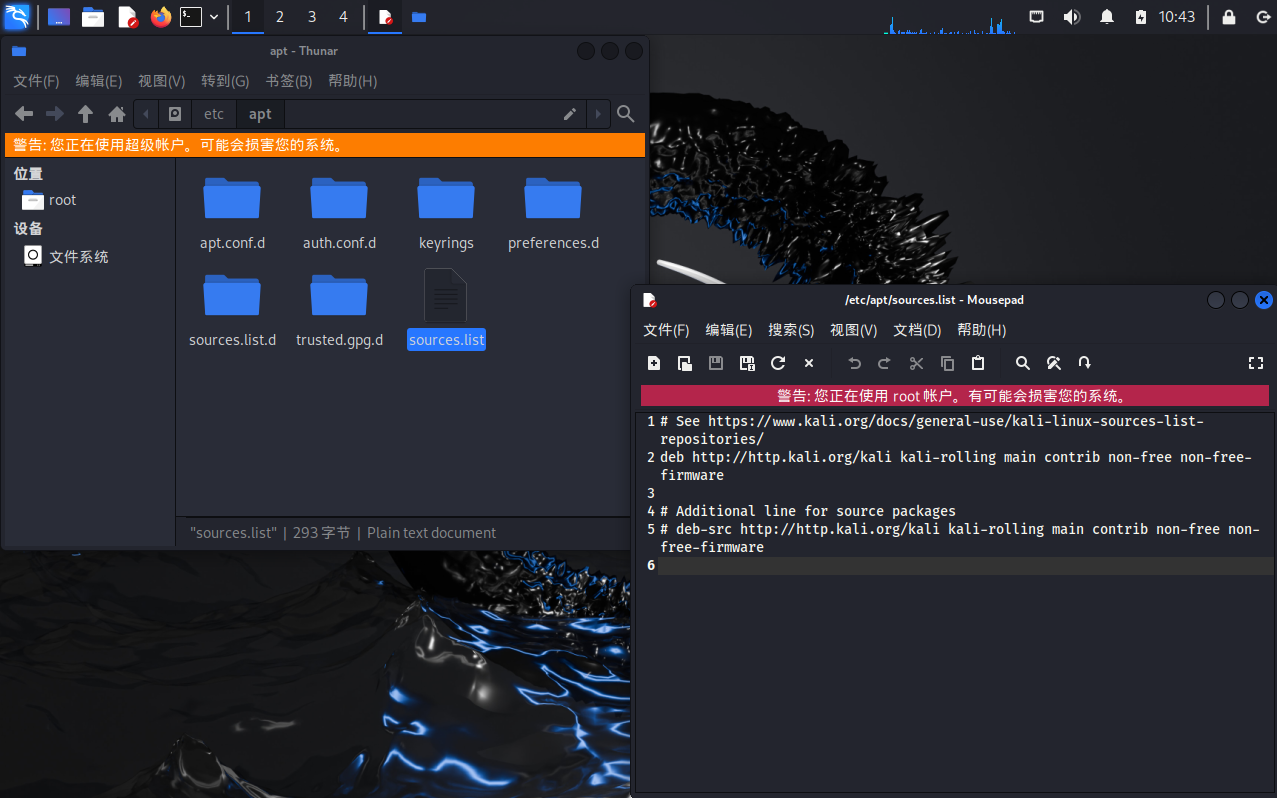This screenshot has height=798, width=1277.
Task: Open Thunar's 视图(V) menu
Action: point(162,81)
